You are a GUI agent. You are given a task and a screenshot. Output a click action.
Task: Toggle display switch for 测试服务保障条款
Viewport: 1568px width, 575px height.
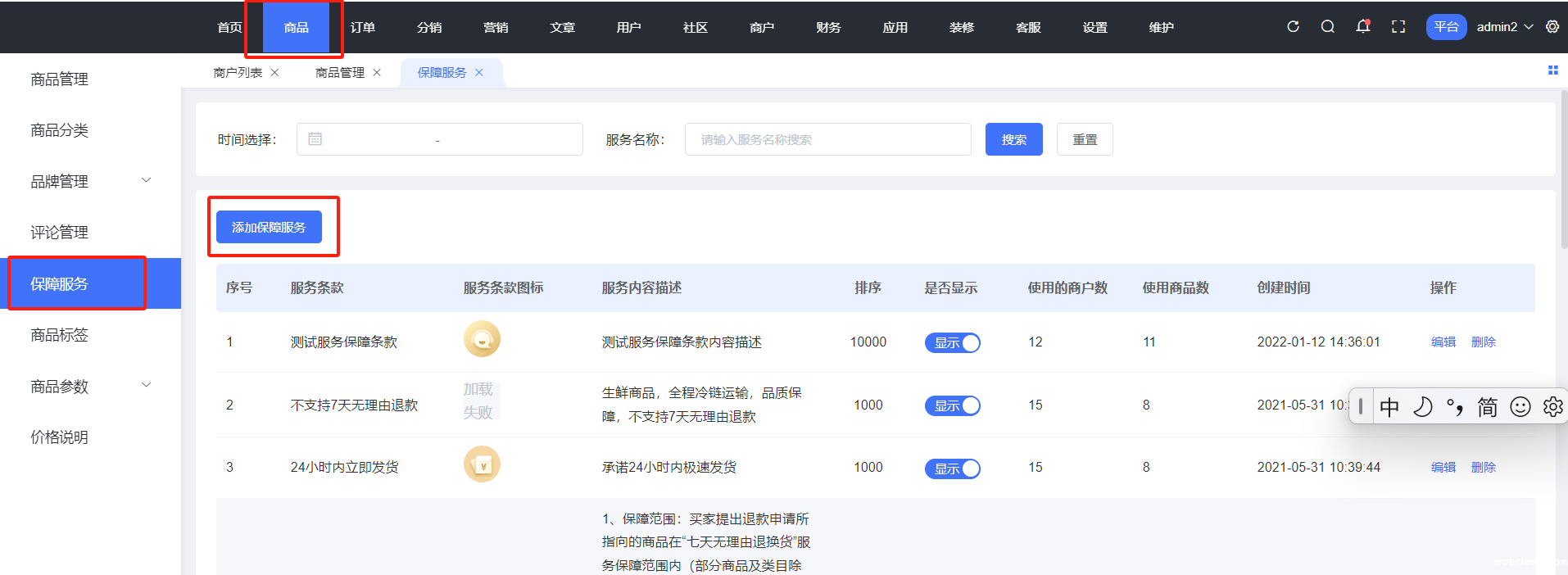[x=952, y=342]
